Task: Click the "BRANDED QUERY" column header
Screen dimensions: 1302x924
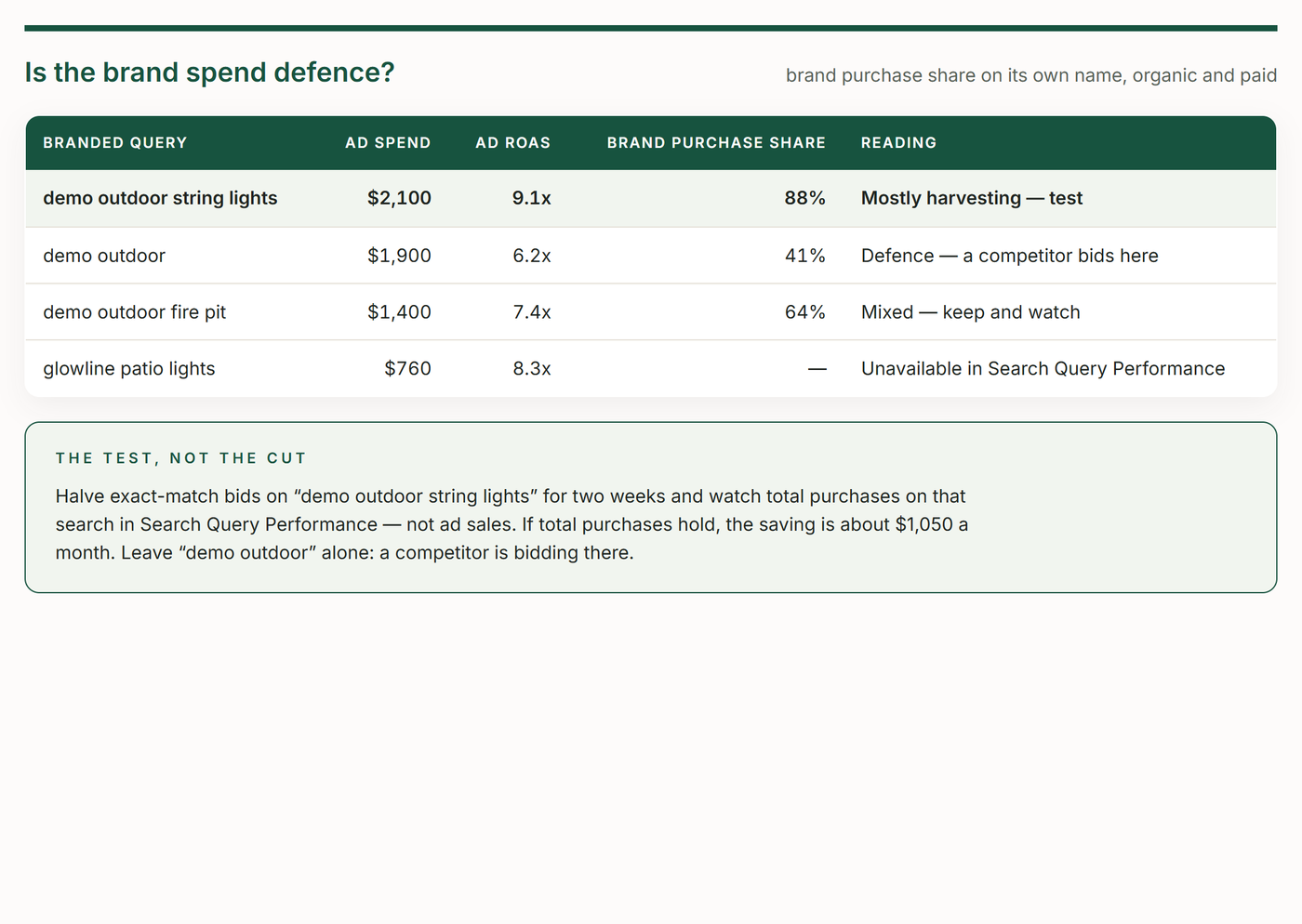Action: (115, 143)
